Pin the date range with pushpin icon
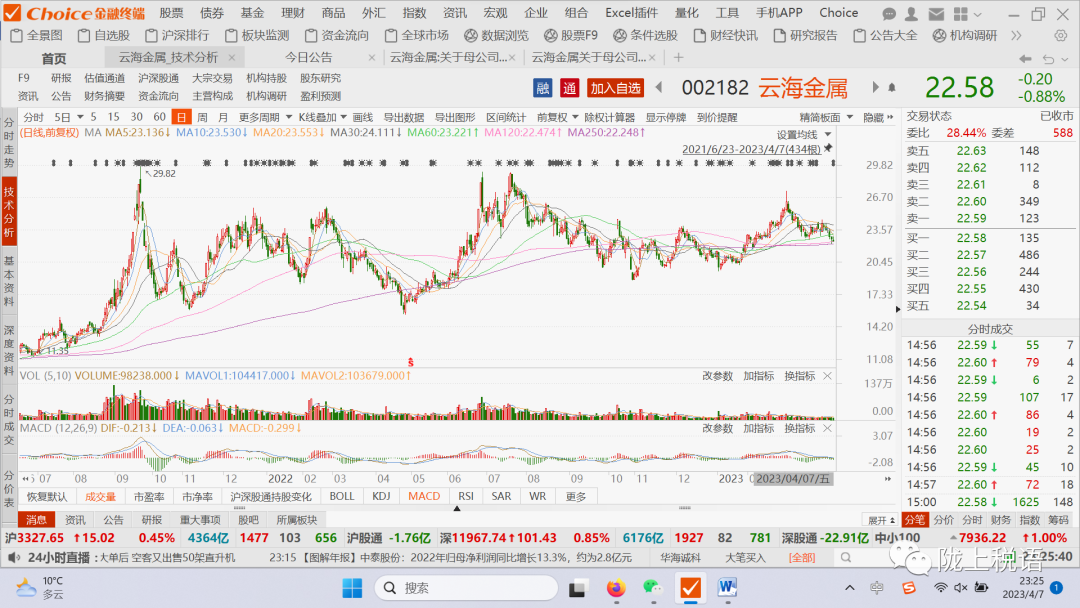This screenshot has width=1080, height=608. 828,149
